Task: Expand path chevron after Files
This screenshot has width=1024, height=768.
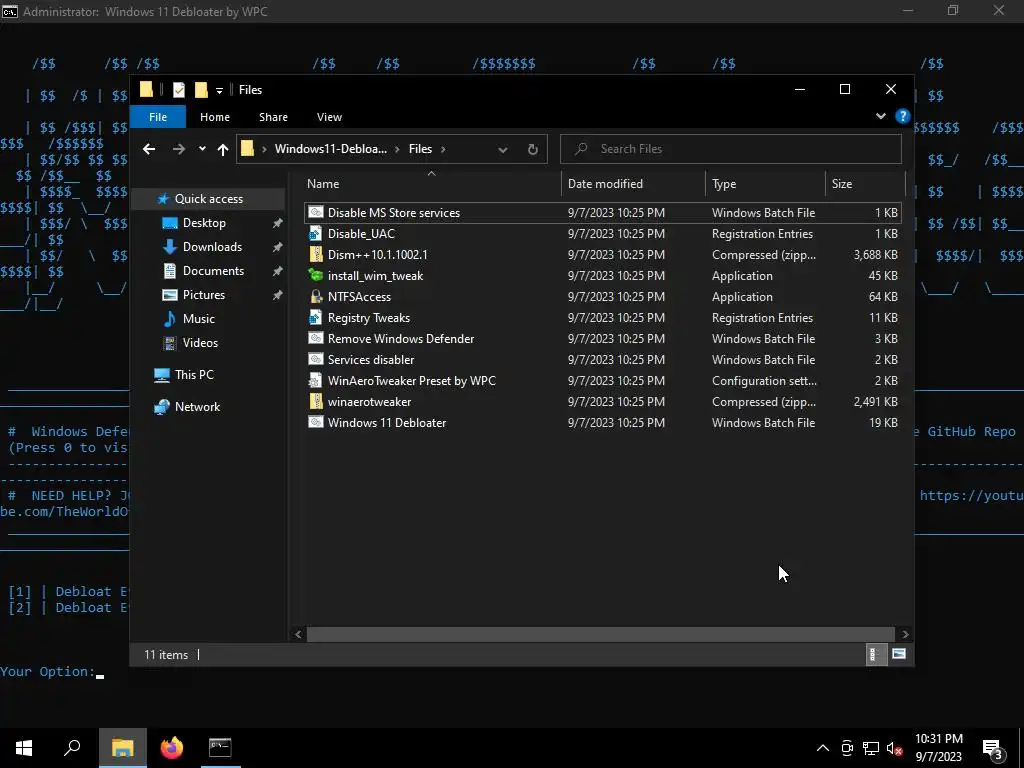Action: [x=443, y=149]
